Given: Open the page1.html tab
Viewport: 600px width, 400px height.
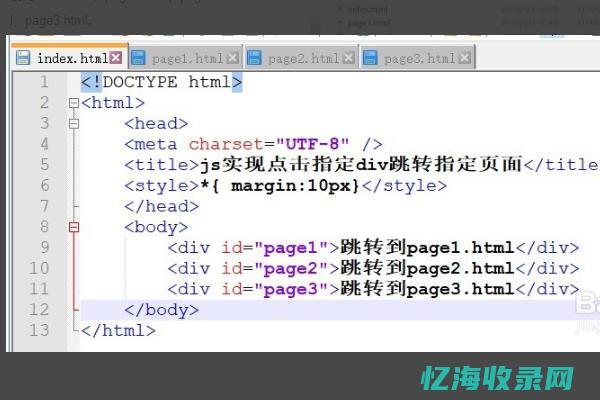Looking at the screenshot, I should click(x=186, y=58).
